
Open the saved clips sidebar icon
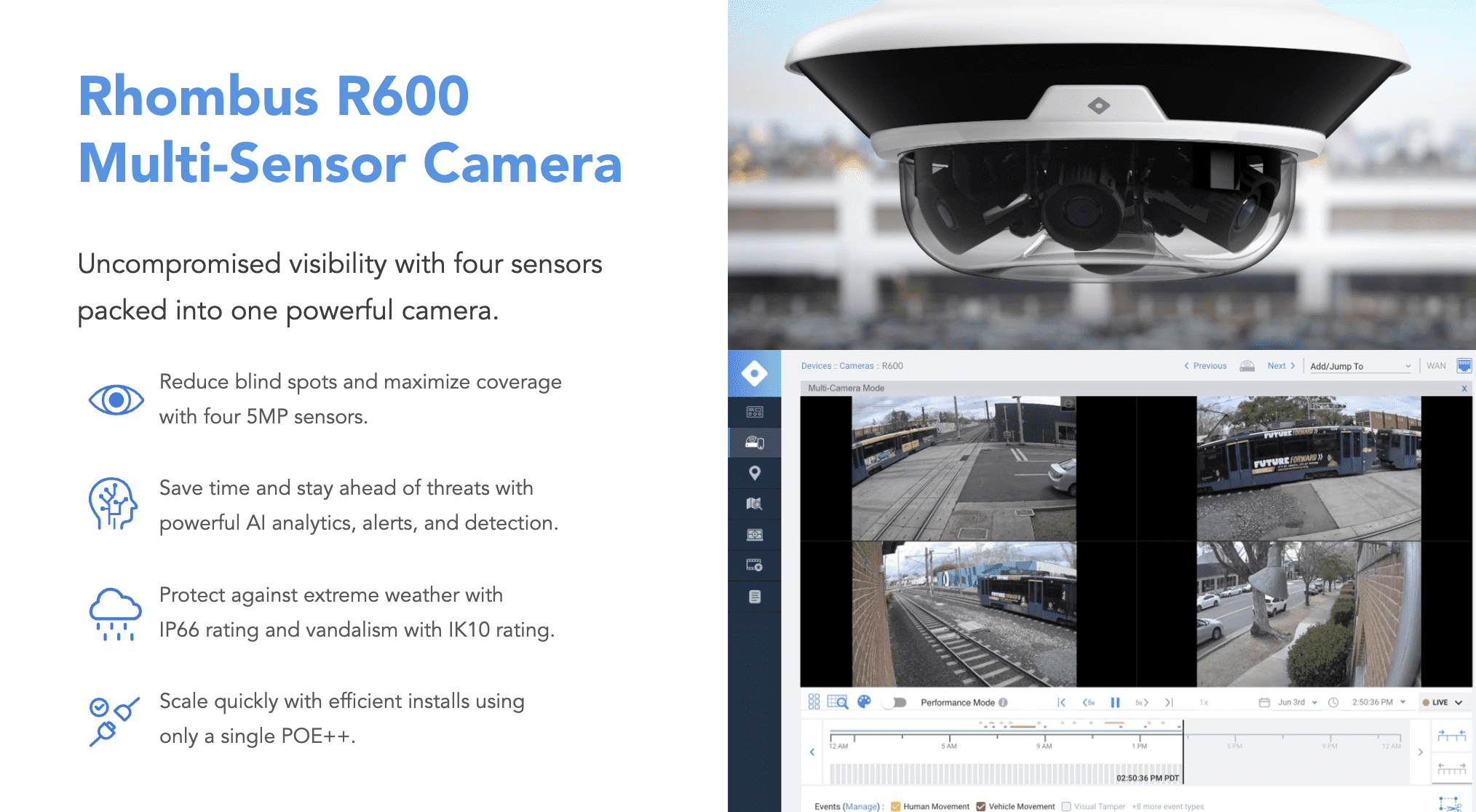[755, 565]
